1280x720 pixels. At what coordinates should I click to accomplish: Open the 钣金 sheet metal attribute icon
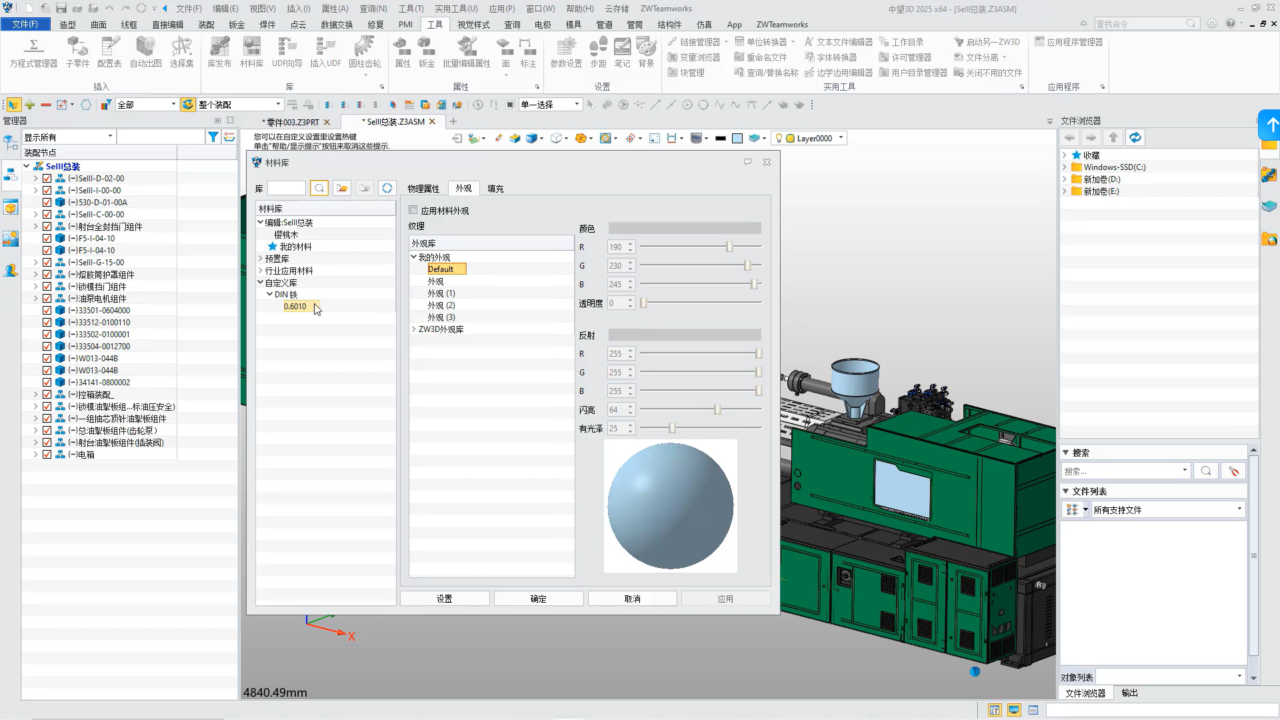click(427, 52)
